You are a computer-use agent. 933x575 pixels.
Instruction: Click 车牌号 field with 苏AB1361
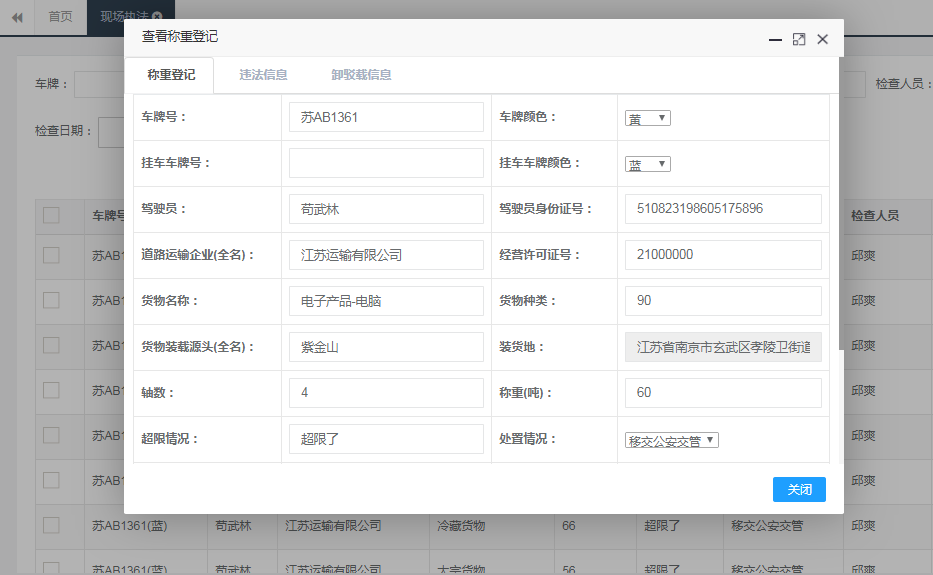click(386, 117)
